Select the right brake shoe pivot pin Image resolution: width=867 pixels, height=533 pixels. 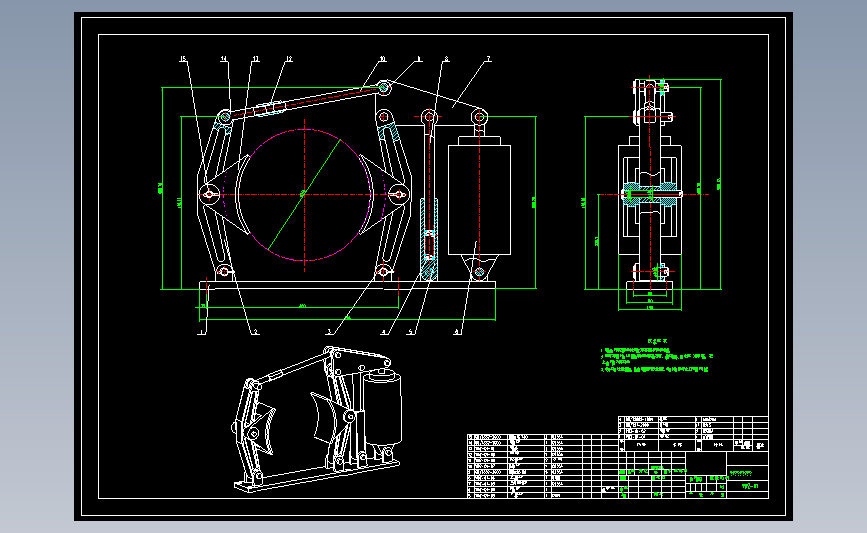coord(399,194)
